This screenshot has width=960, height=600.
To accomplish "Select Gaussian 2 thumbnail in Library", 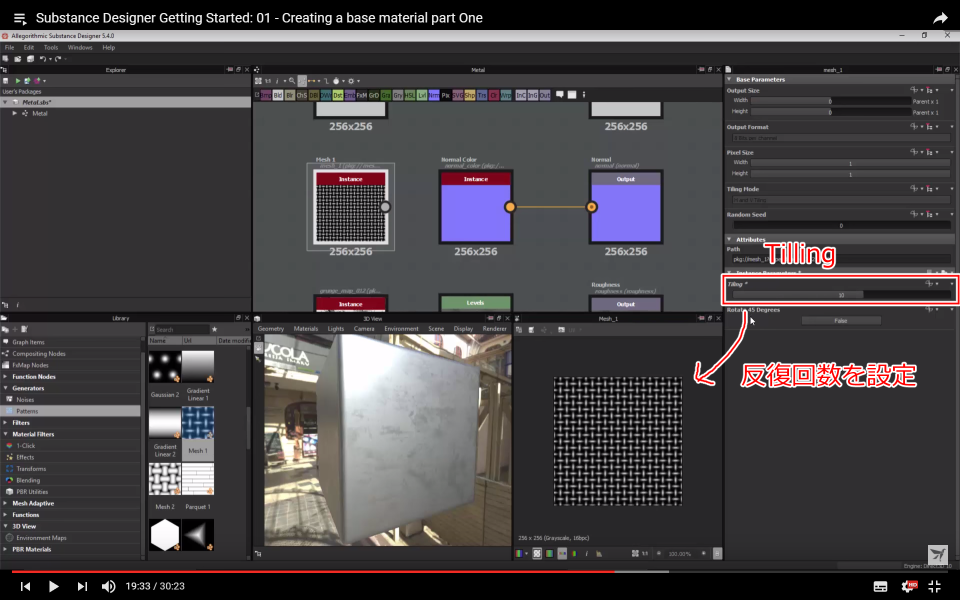I will tap(165, 367).
